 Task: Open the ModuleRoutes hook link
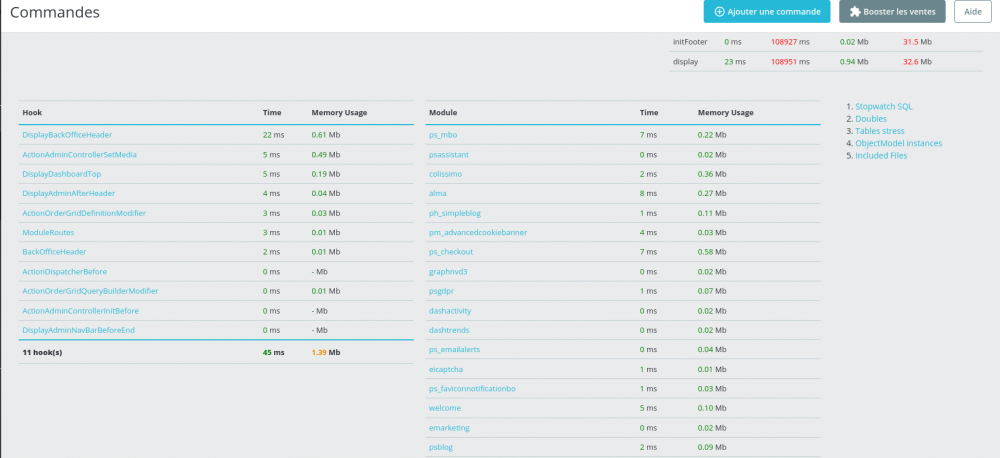pos(48,232)
